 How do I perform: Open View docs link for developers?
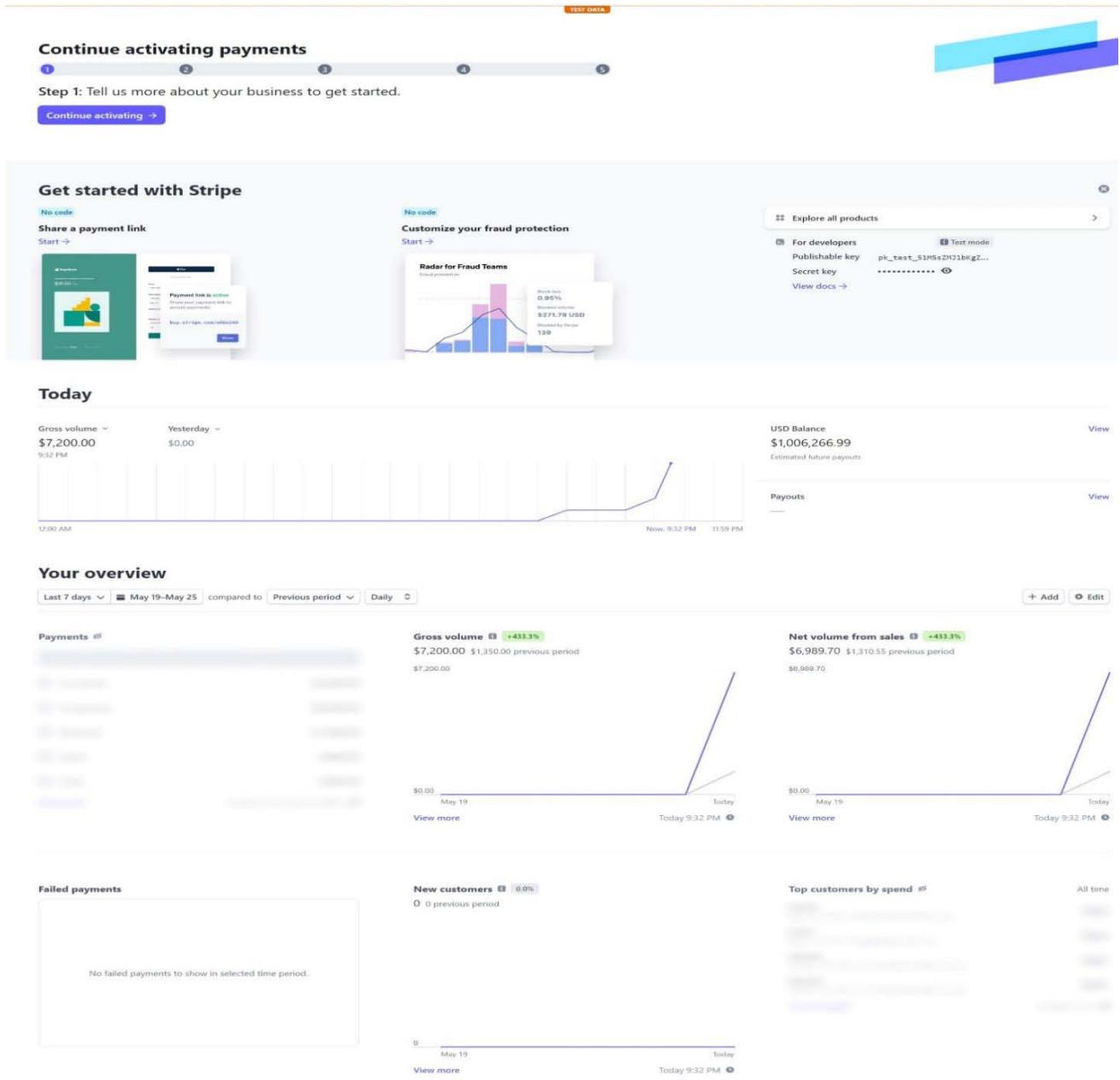click(818, 286)
